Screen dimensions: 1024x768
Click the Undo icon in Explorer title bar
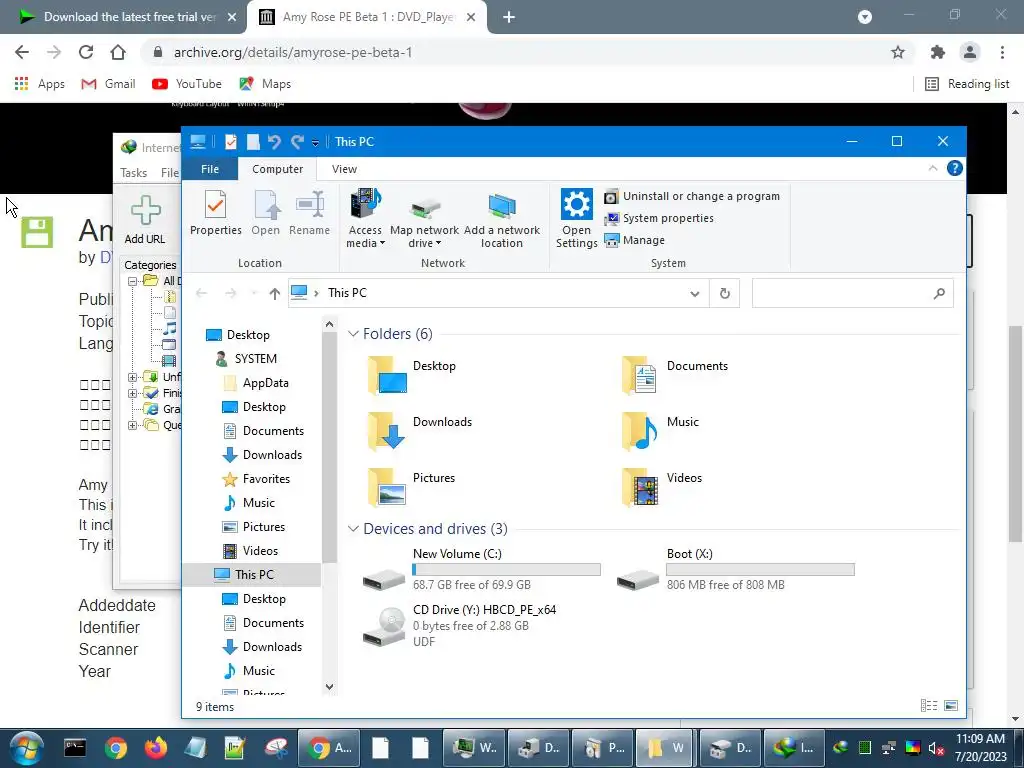274,142
